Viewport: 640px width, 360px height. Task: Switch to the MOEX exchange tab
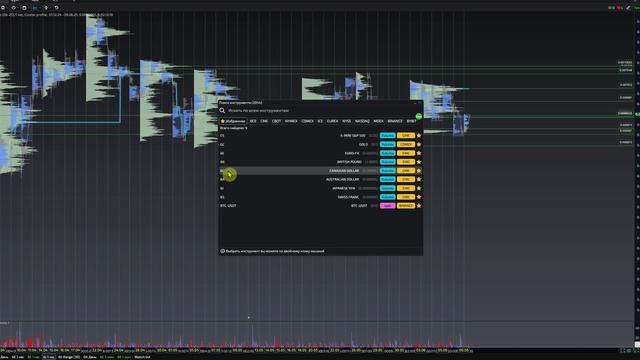point(378,121)
